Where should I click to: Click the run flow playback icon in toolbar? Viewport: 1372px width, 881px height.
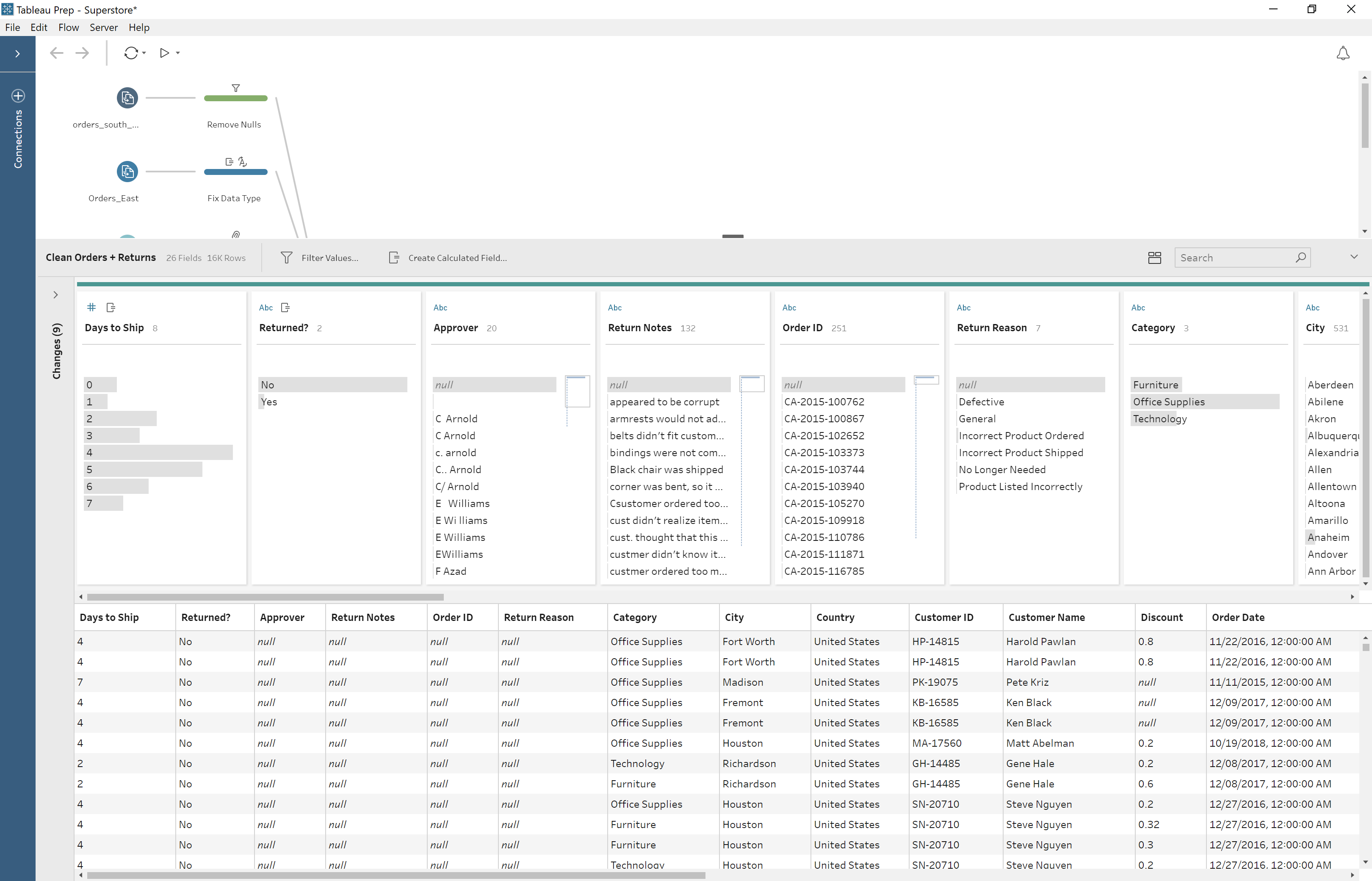coord(164,52)
